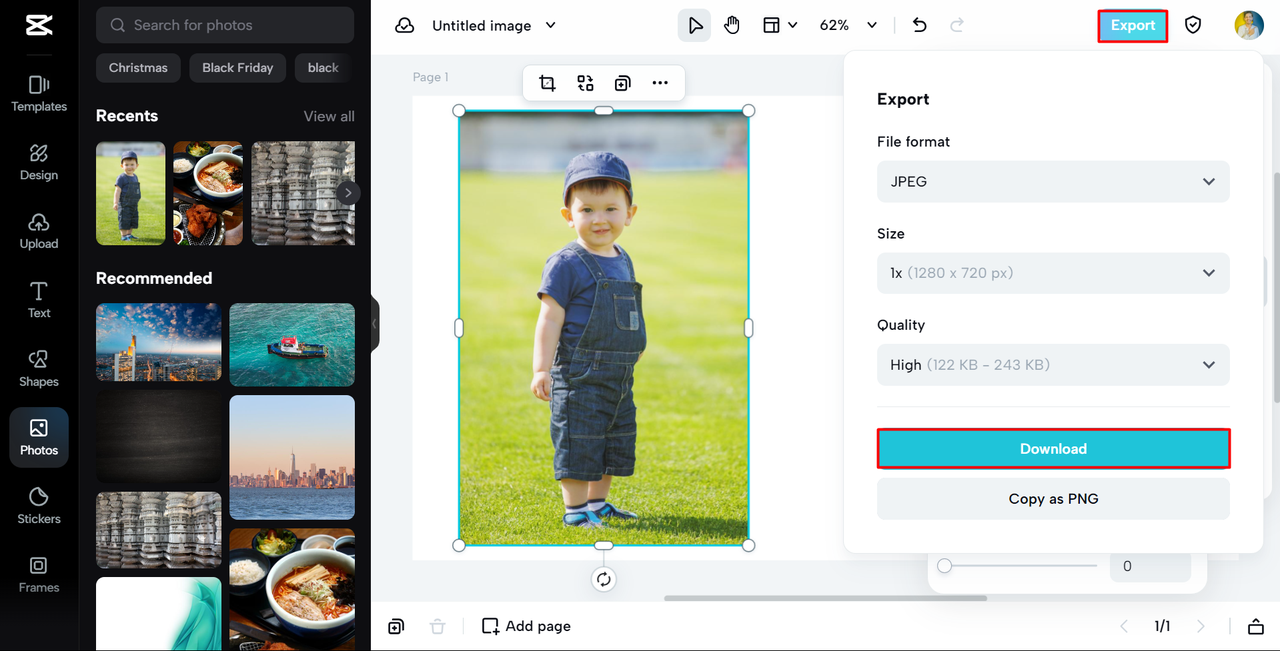Image resolution: width=1280 pixels, height=651 pixels.
Task: Click the Search for photos field
Action: pyautogui.click(x=225, y=25)
